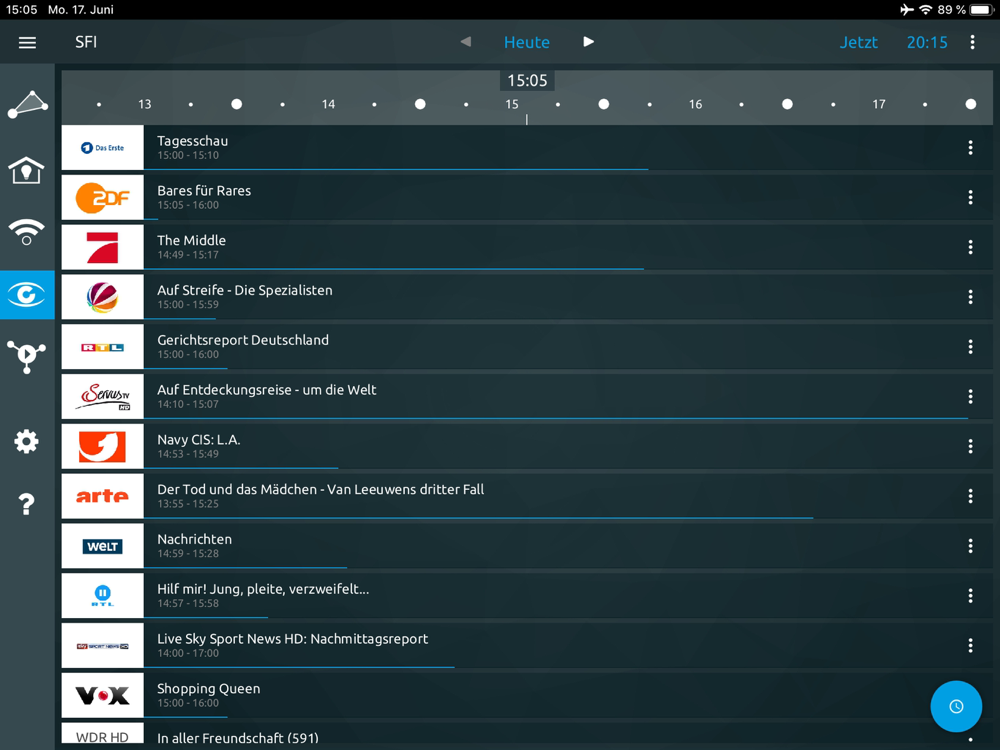Tap the floating clock timer button

[955, 706]
